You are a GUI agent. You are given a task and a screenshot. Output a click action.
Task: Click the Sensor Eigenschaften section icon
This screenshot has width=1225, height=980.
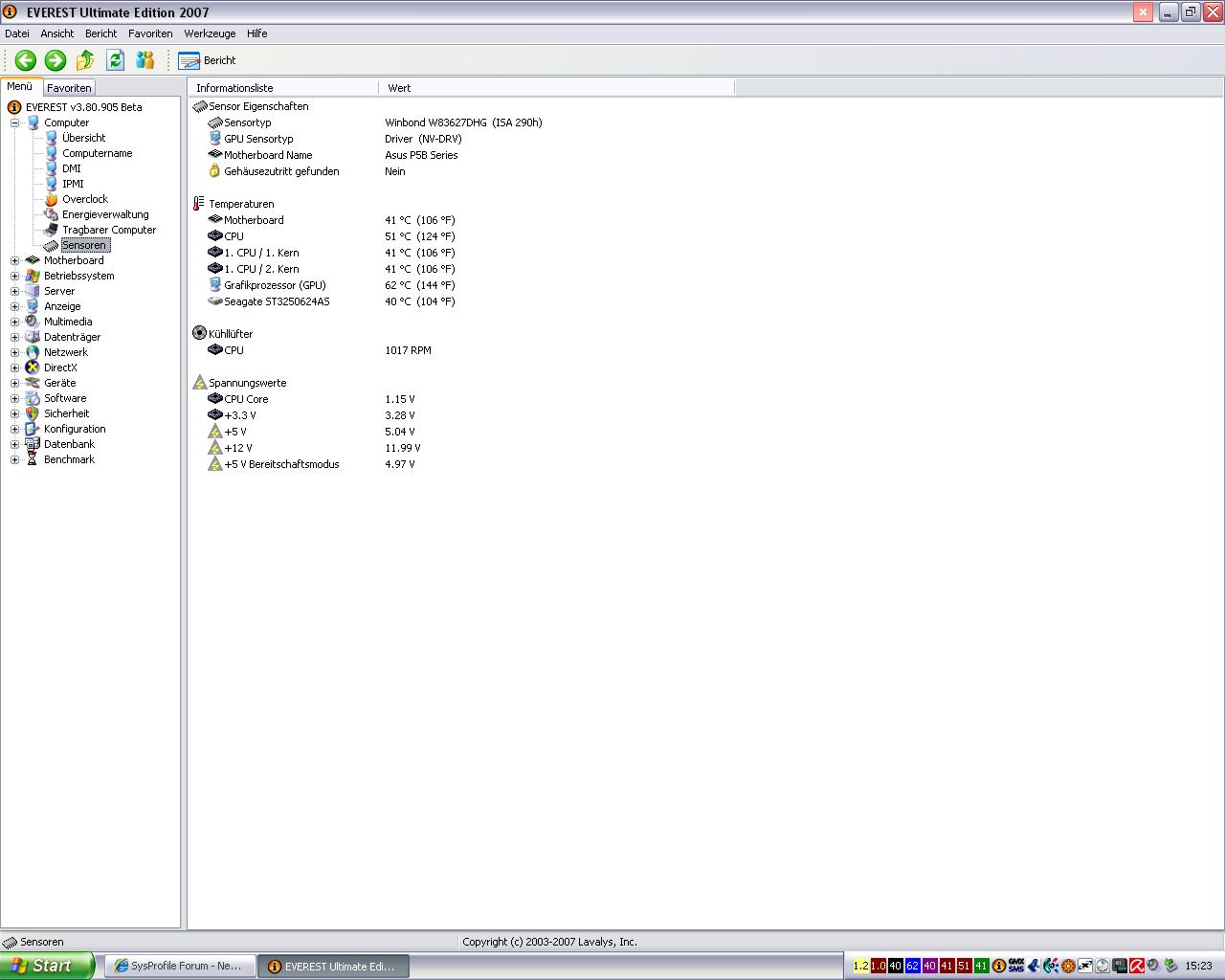pos(199,106)
